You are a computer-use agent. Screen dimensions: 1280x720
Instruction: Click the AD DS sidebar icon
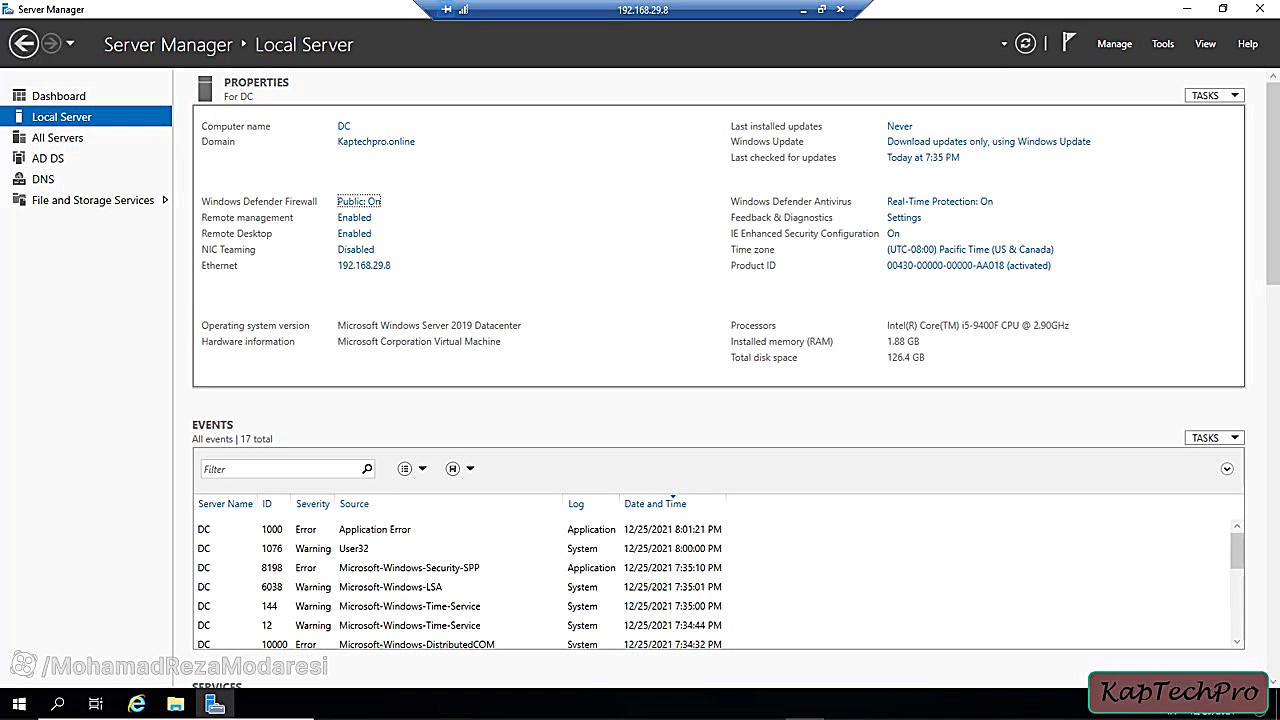19,158
